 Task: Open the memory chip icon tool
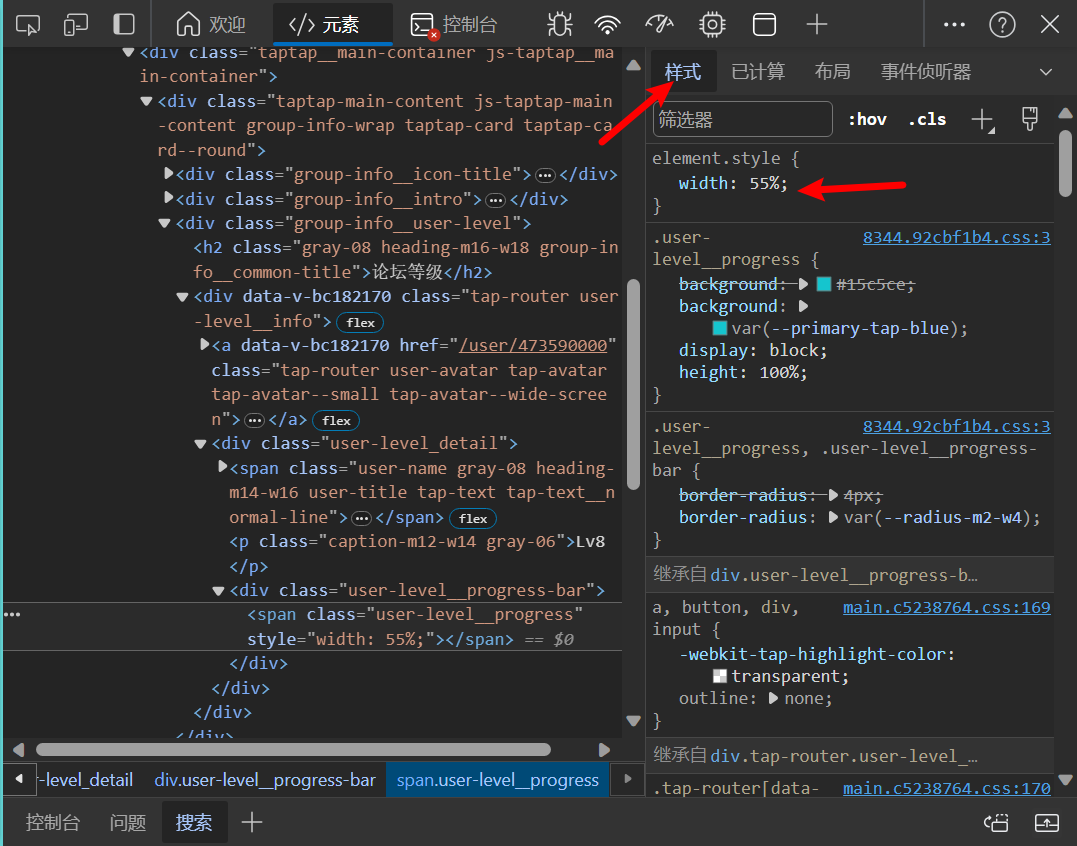tap(712, 25)
